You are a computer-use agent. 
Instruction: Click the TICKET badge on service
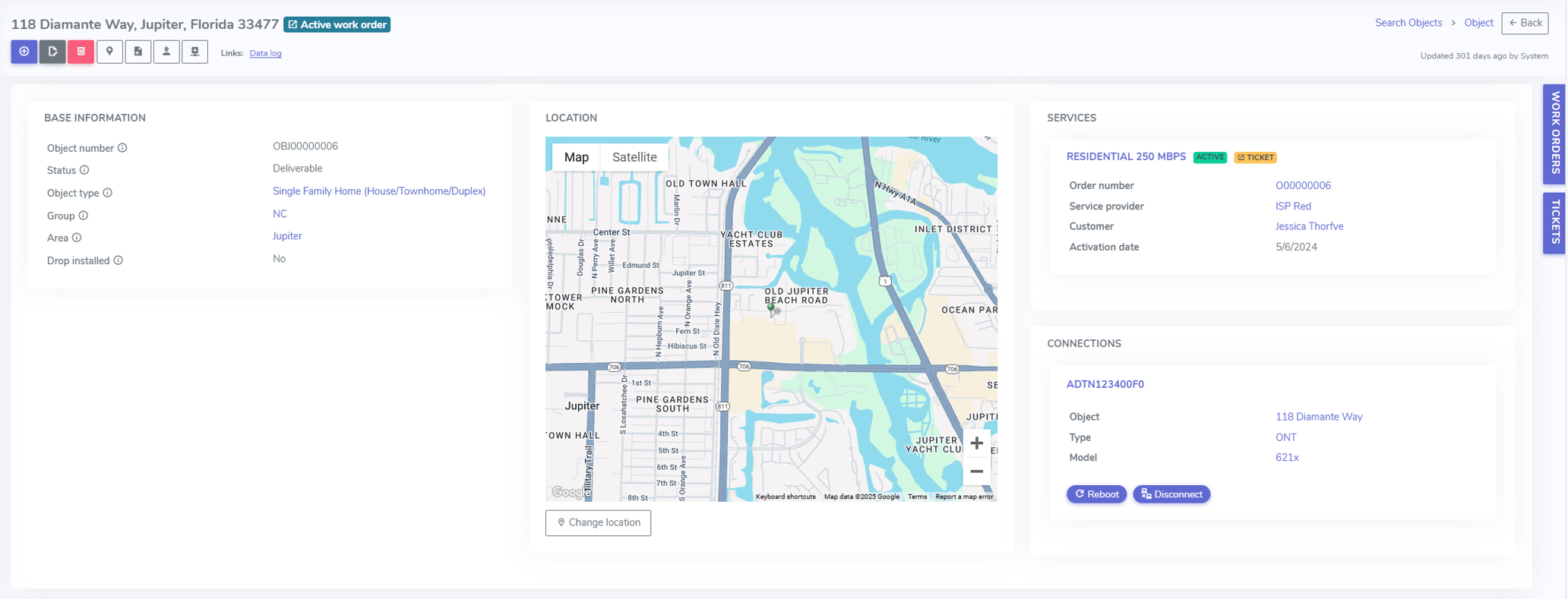click(x=1255, y=157)
